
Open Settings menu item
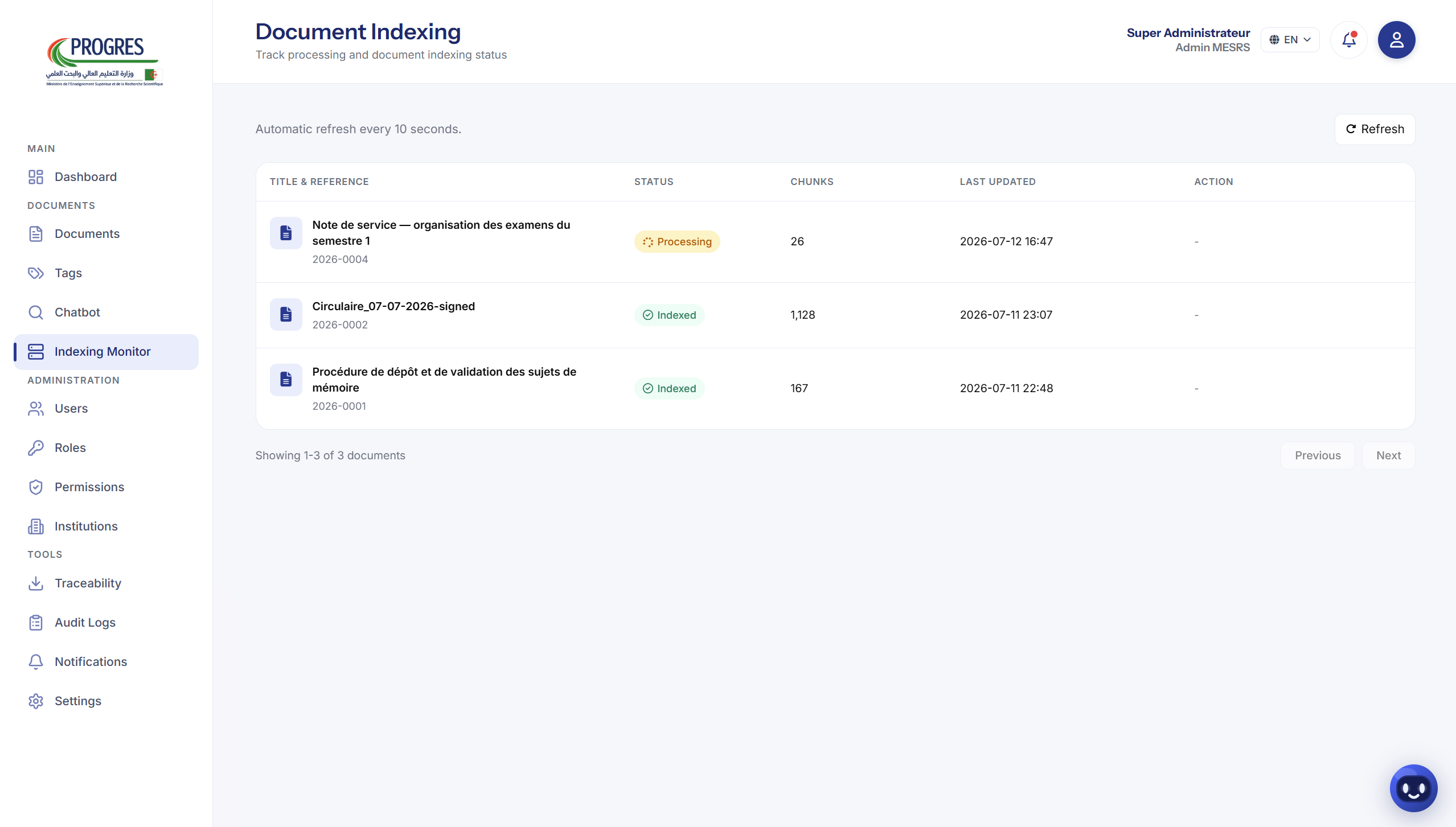click(106, 701)
